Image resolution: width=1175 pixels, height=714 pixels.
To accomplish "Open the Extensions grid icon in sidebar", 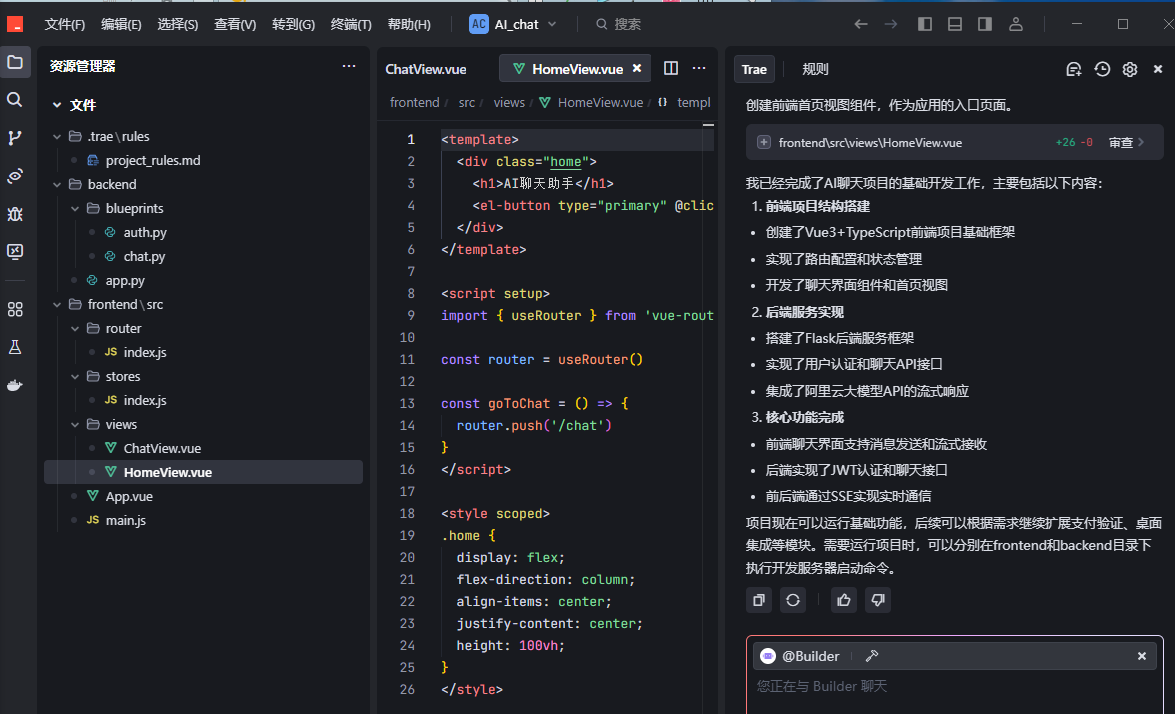I will coord(15,309).
